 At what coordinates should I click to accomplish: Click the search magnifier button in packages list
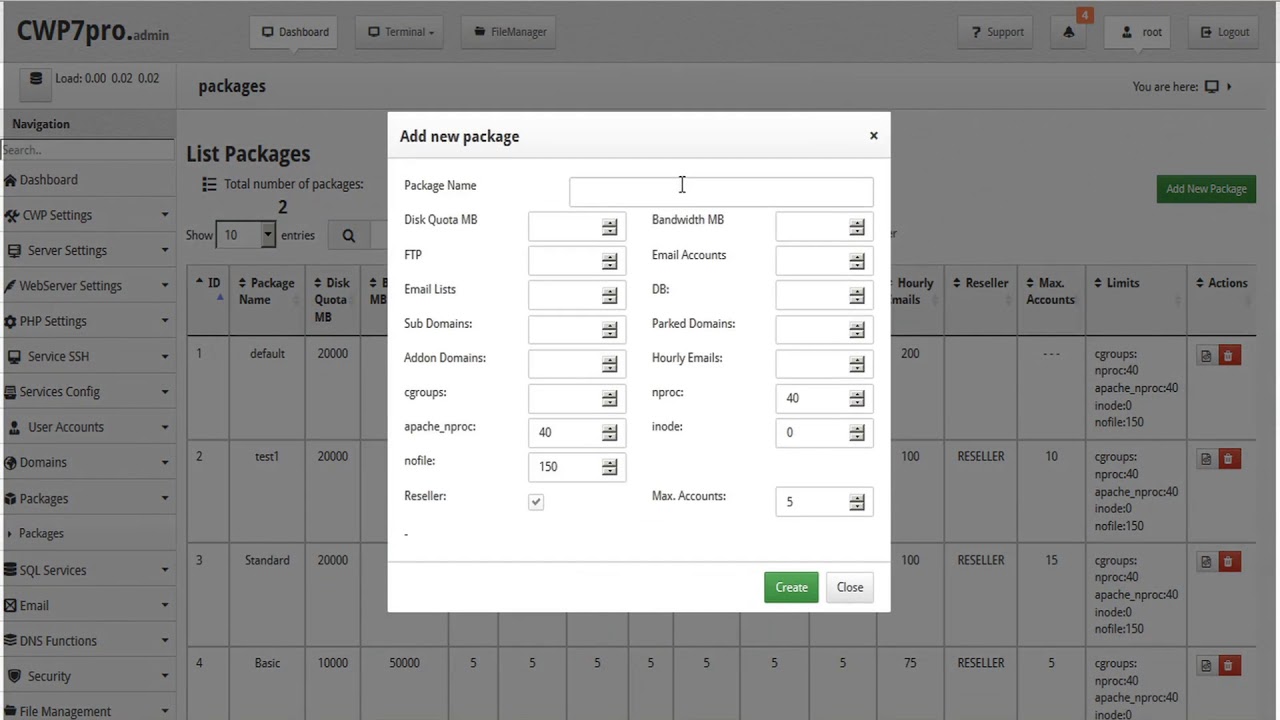(x=348, y=236)
